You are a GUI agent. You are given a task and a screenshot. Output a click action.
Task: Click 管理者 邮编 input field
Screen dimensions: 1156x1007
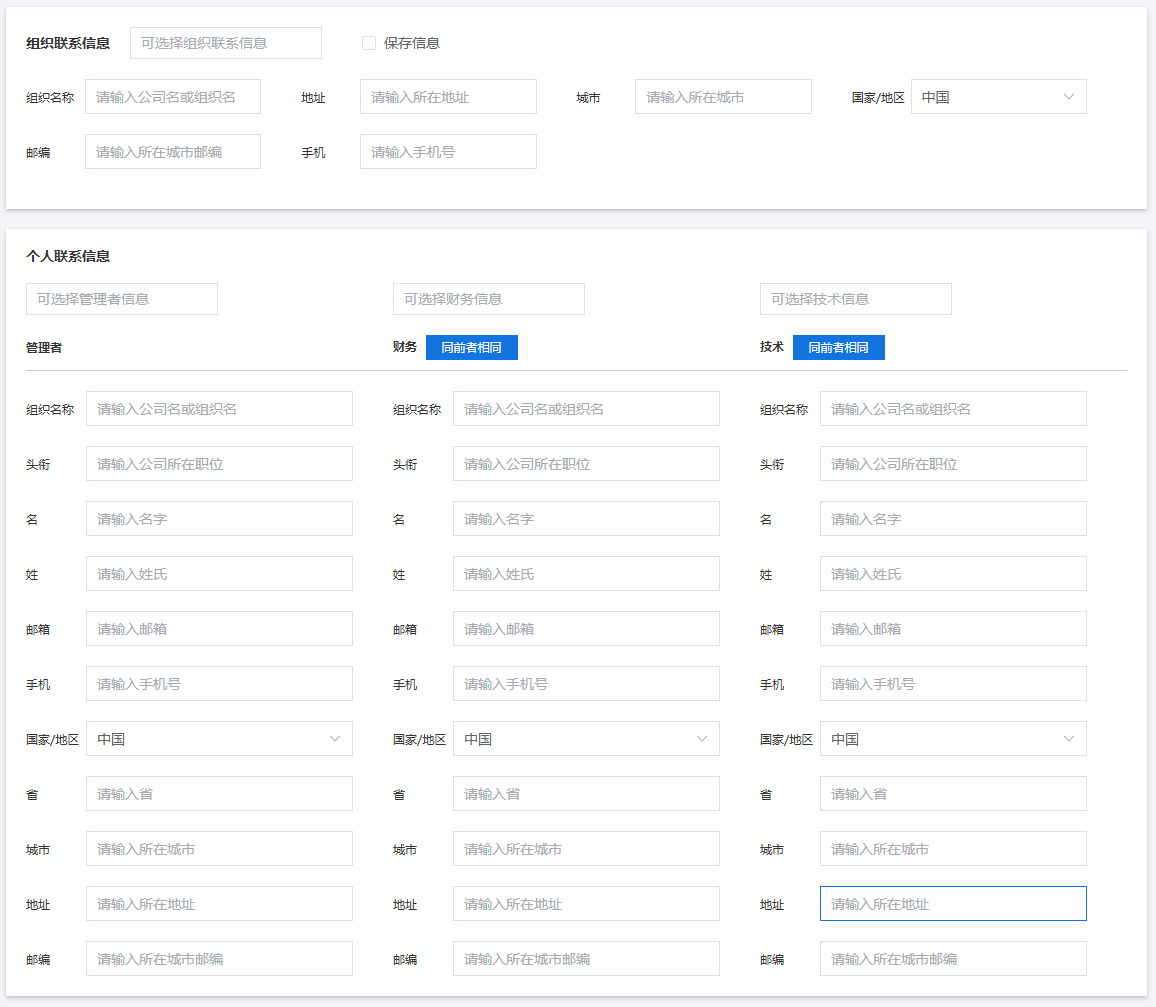[x=219, y=958]
